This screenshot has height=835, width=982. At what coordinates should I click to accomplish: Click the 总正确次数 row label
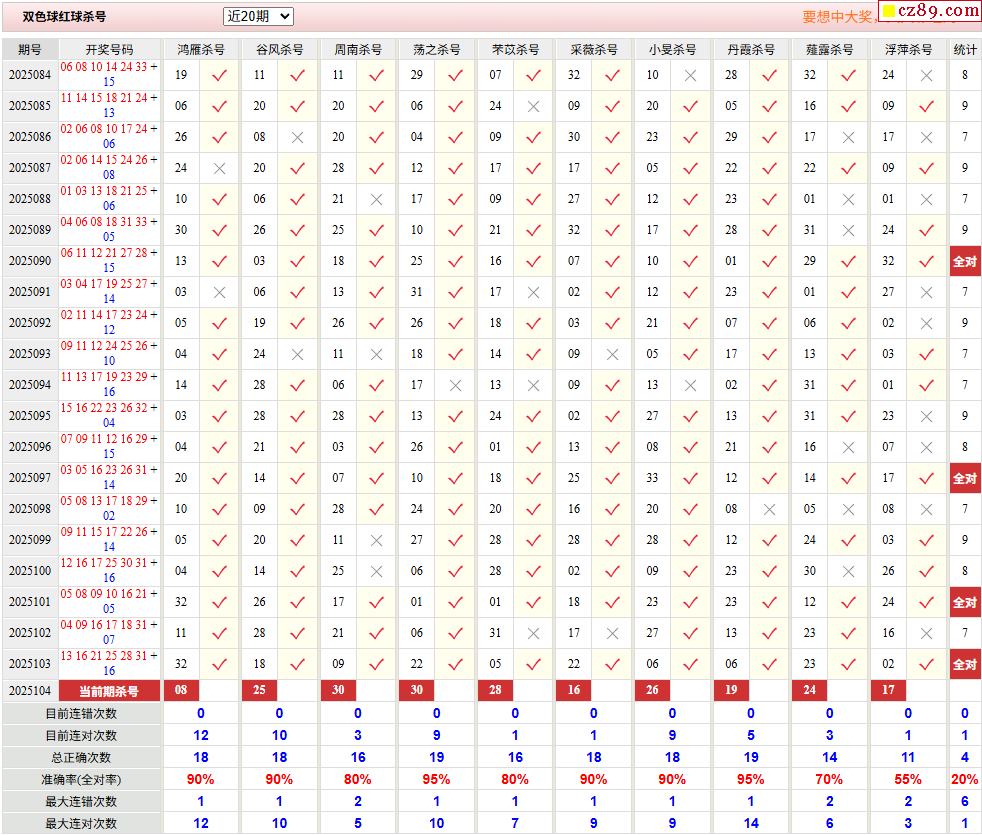point(81,757)
